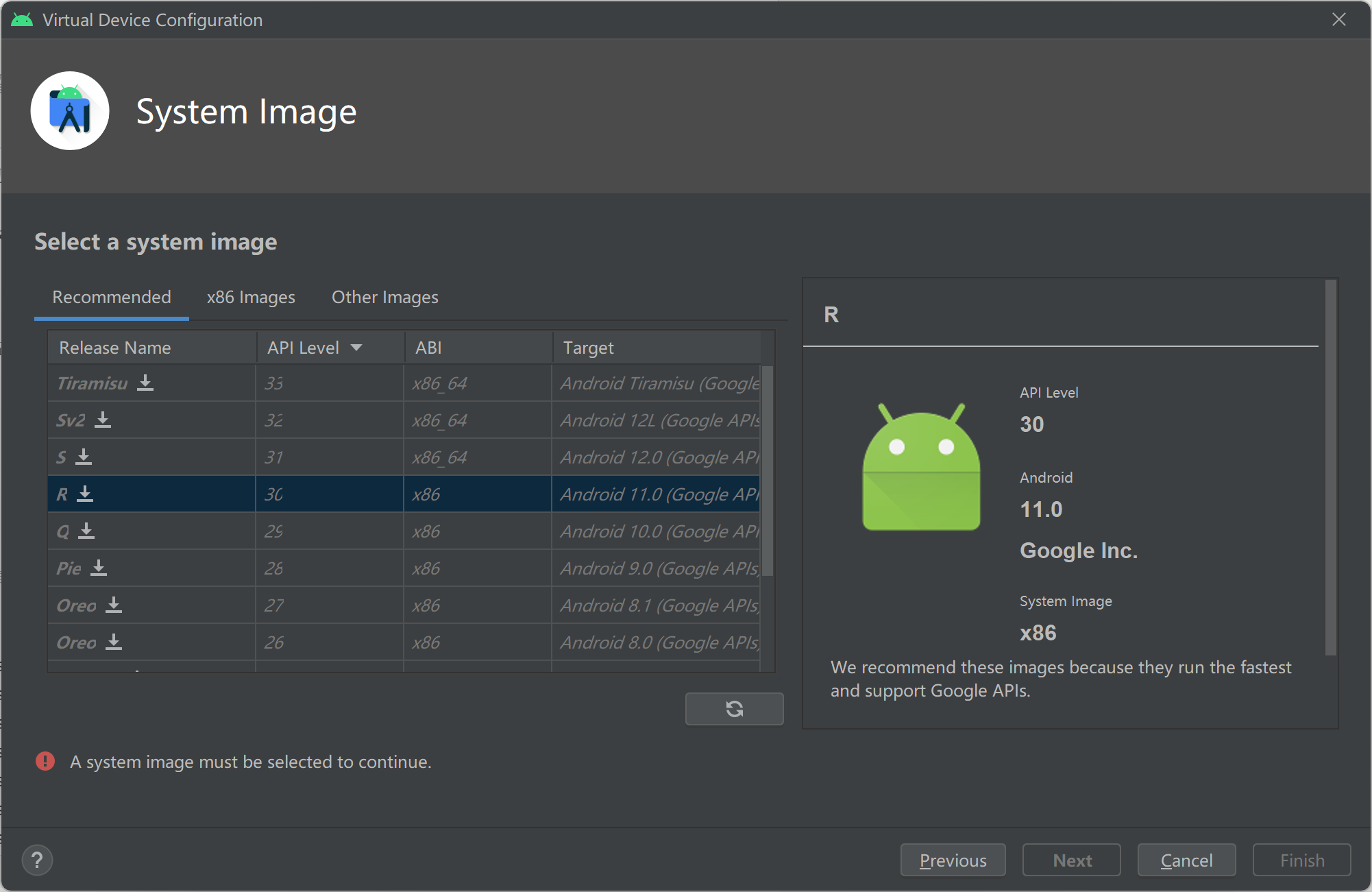
Task: Download the Oreo API 26 image
Action: (114, 642)
